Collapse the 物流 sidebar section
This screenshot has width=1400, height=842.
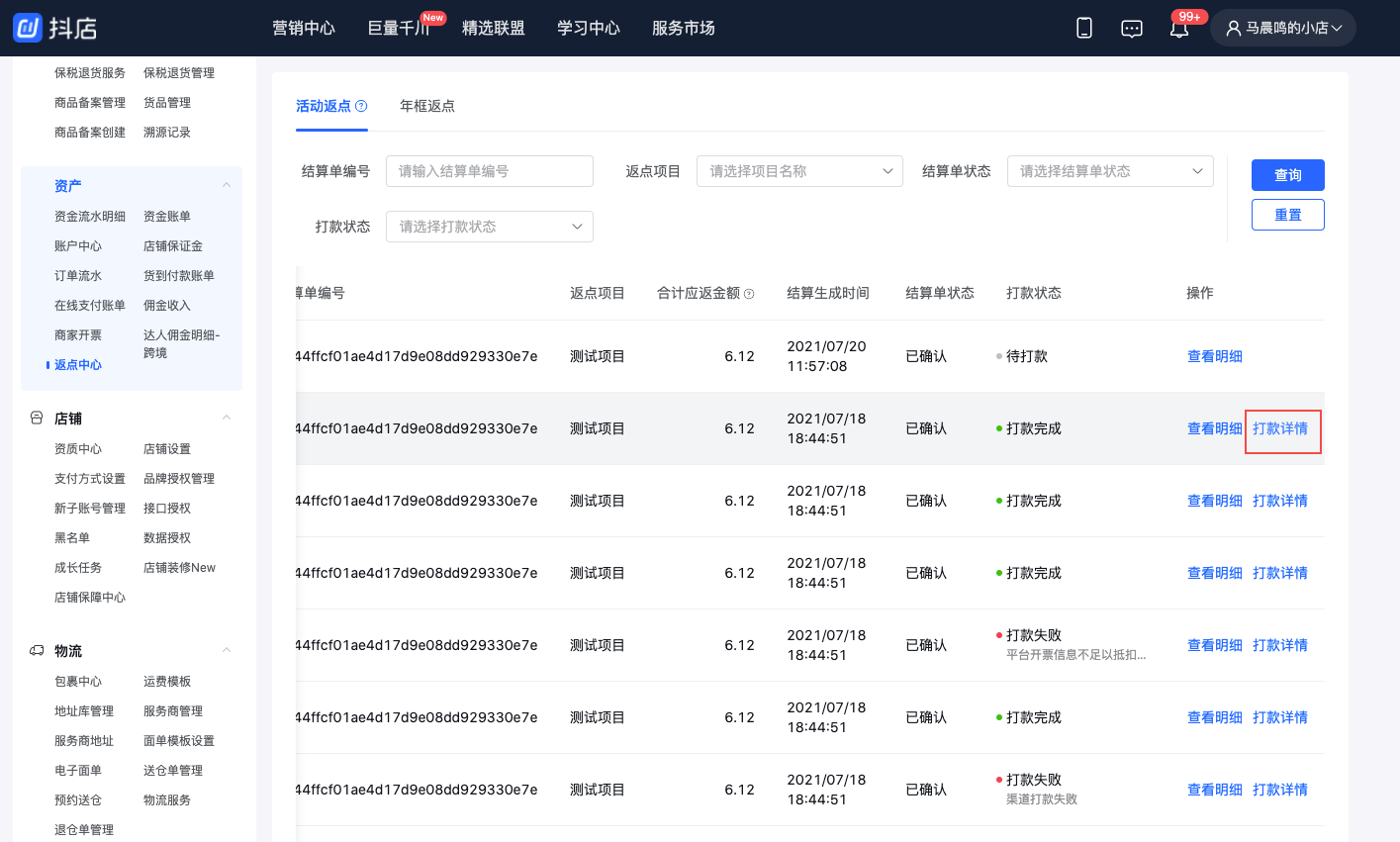227,651
